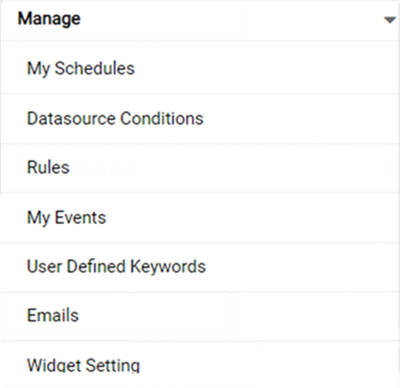
Task: Click the down-pointing triangle beside Manage
Action: 390,20
